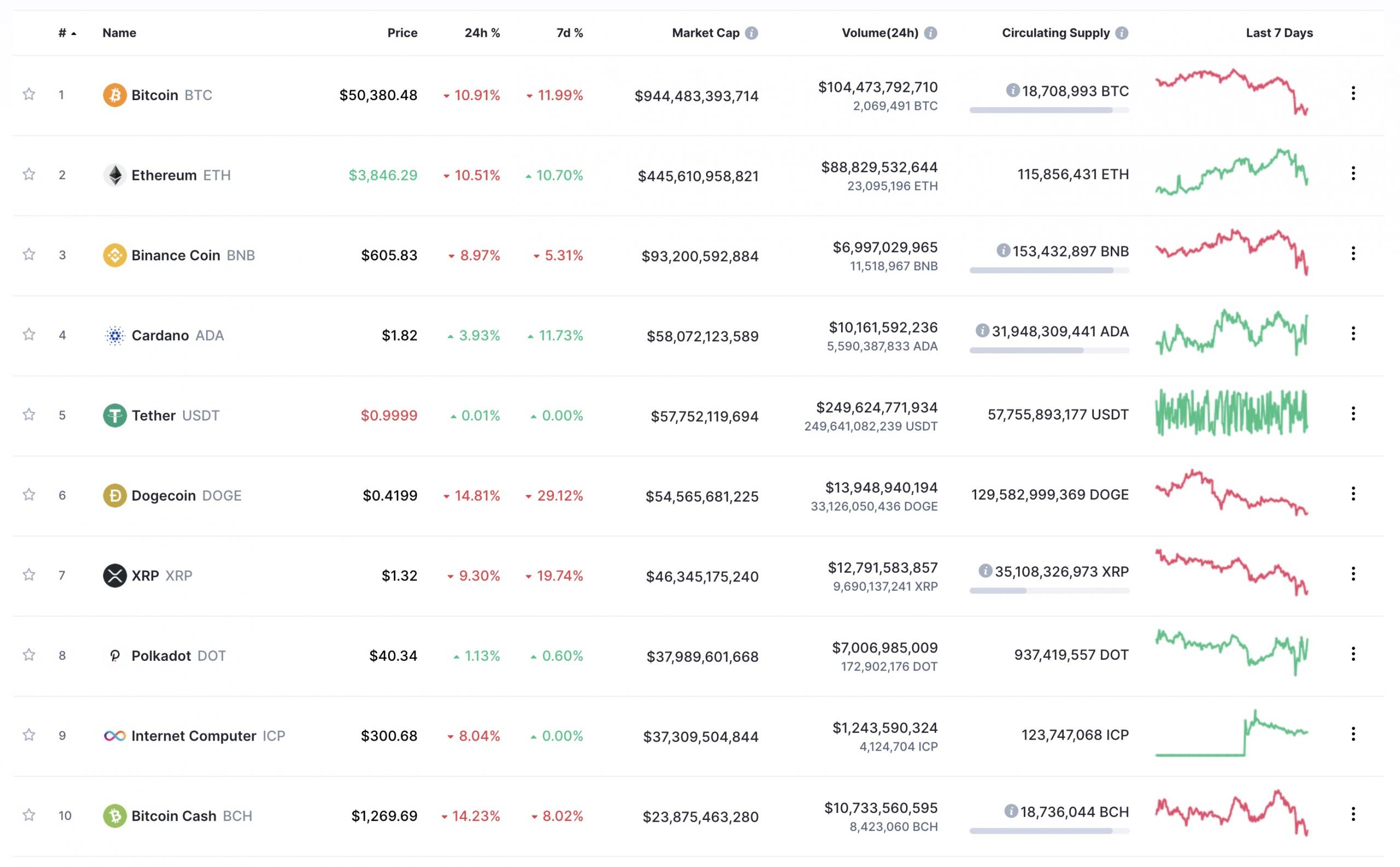Click the Tether green logo icon

point(115,416)
